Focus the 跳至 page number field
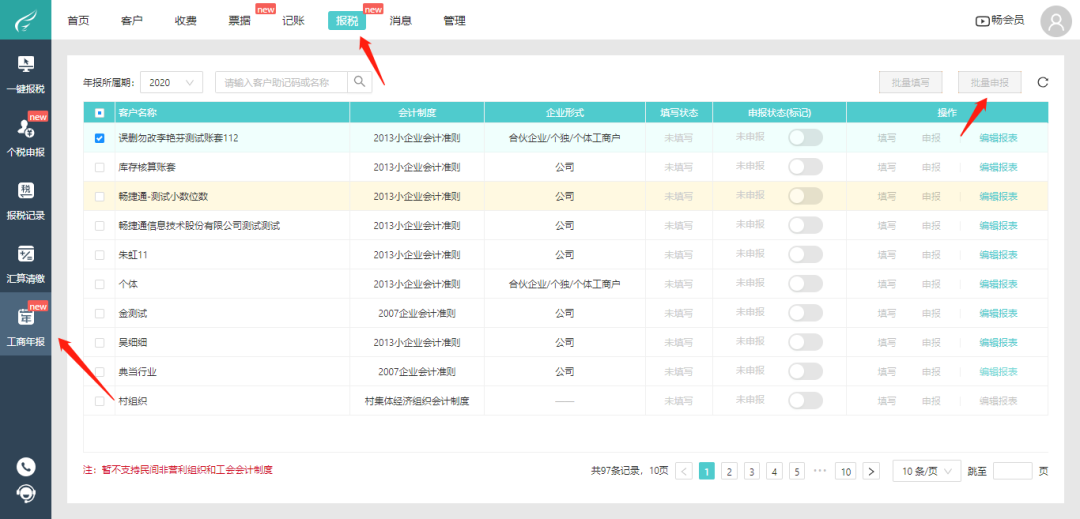Viewport: 1080px width, 519px height. coord(1012,472)
